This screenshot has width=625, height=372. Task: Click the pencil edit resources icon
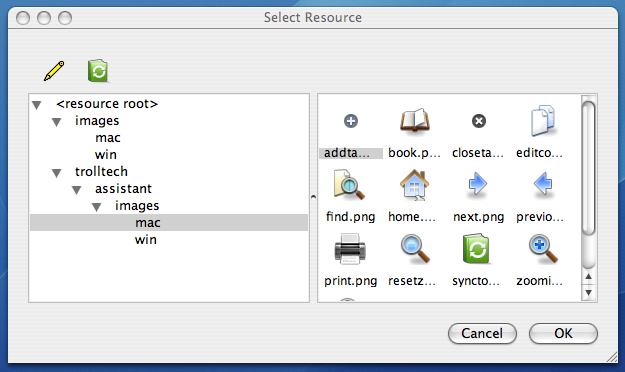pyautogui.click(x=54, y=71)
